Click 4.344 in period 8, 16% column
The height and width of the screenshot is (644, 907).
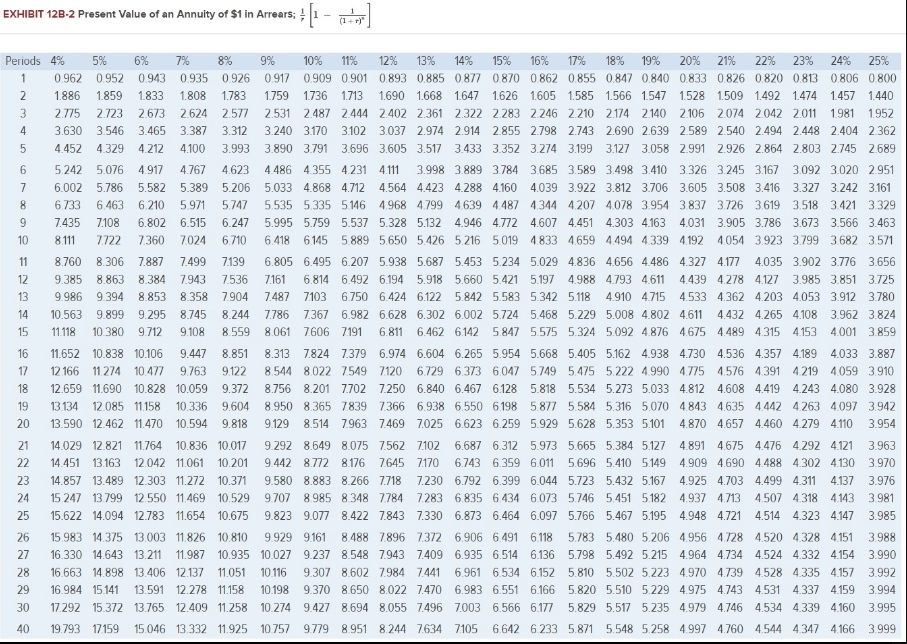pyautogui.click(x=544, y=205)
